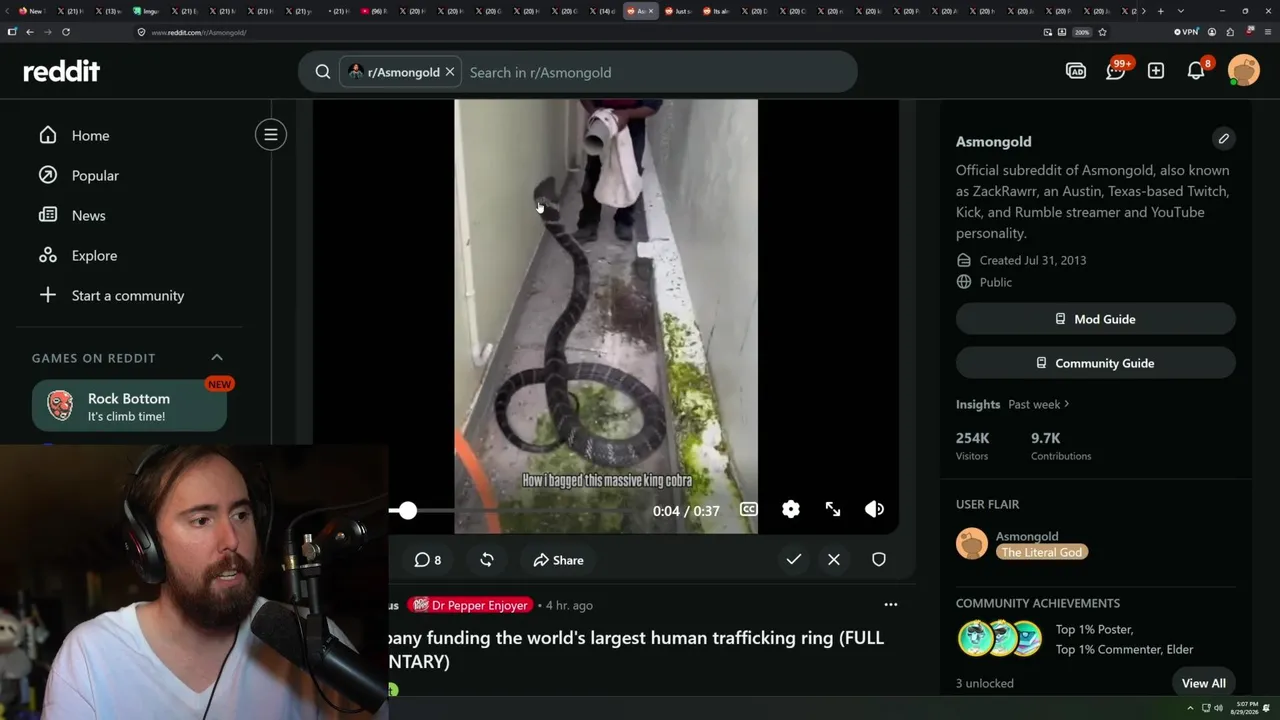Expand the Insights Past week link
The image size is (1280, 720).
pyautogui.click(x=1039, y=404)
